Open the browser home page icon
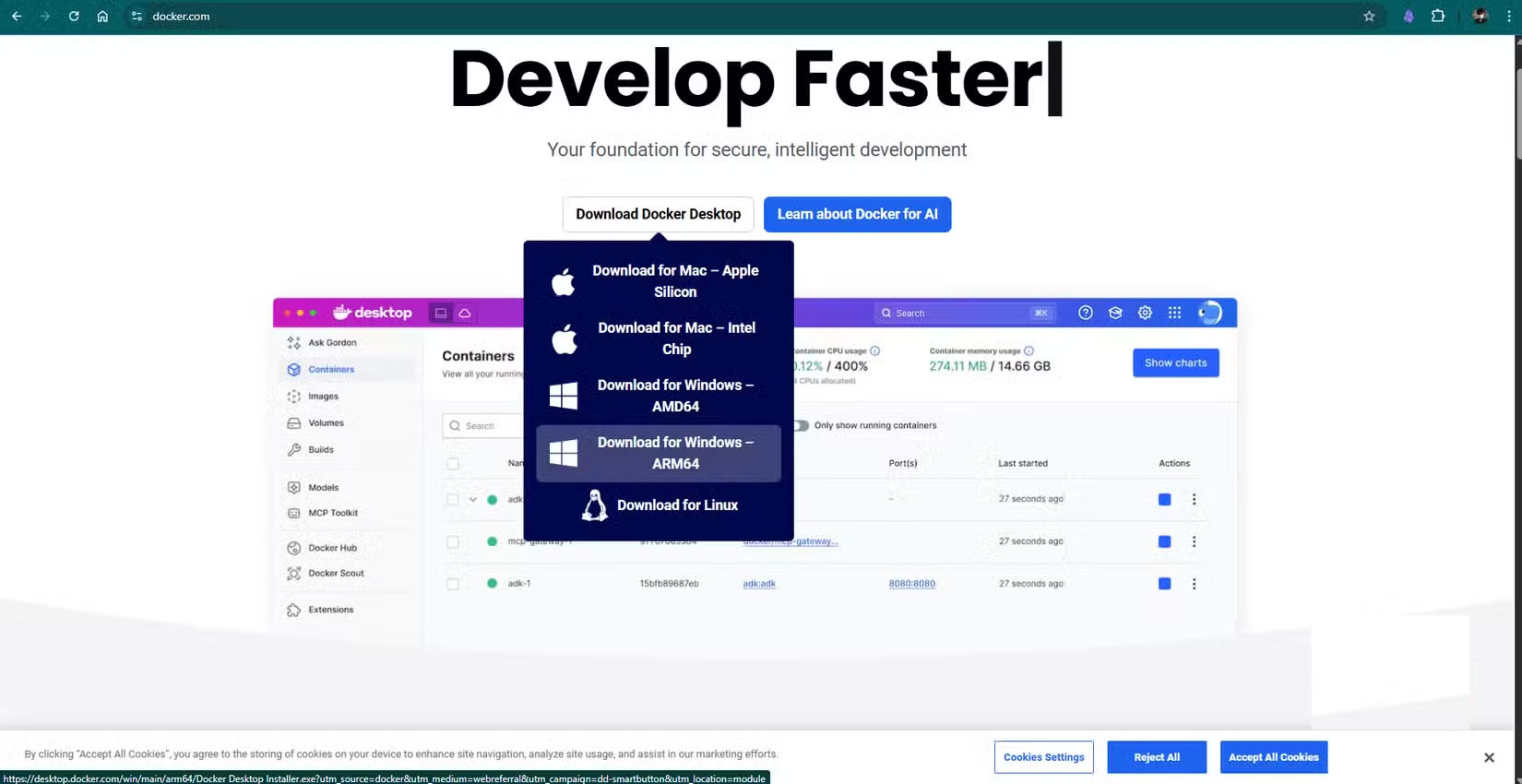Image resolution: width=1522 pixels, height=784 pixels. click(102, 16)
